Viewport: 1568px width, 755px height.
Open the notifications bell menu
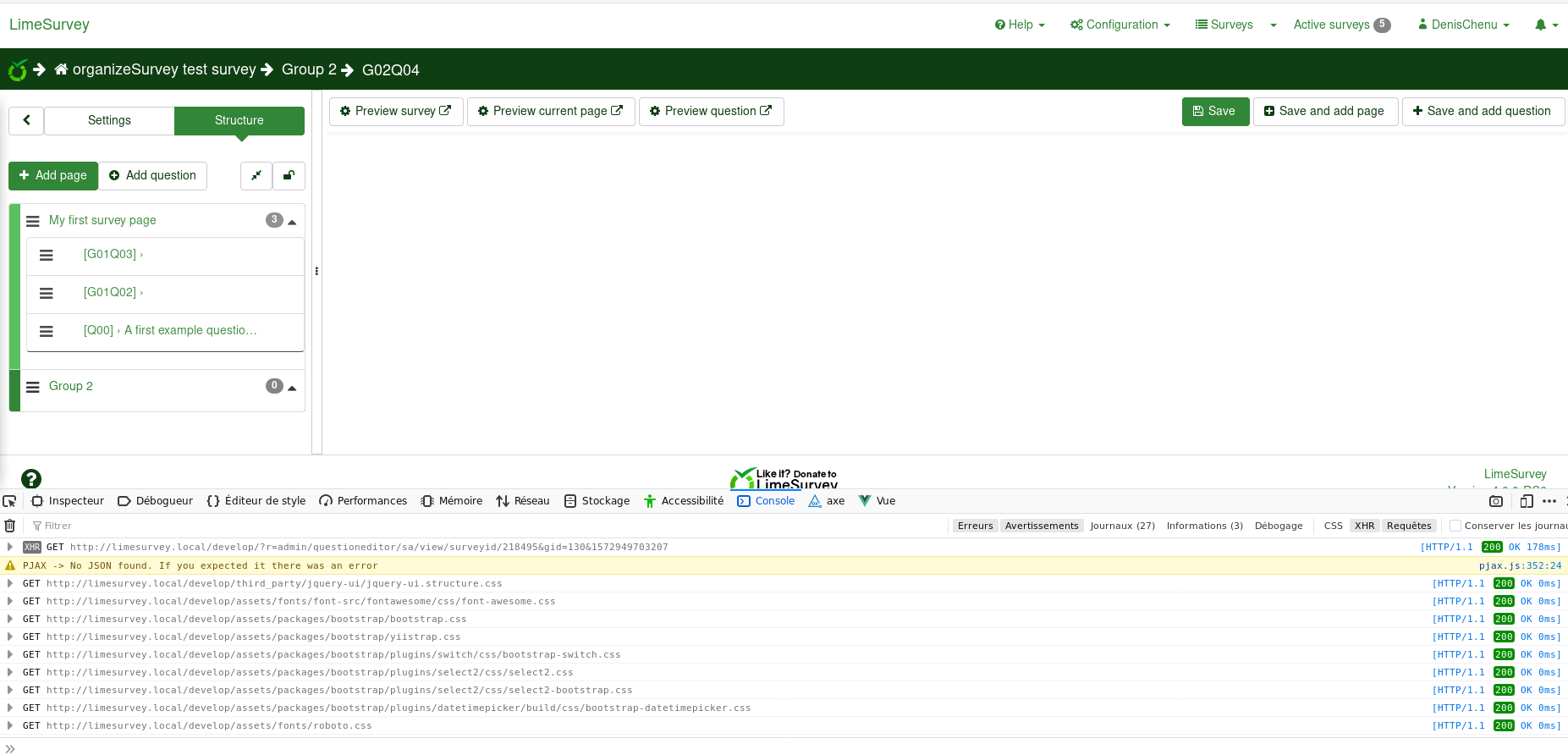point(1545,25)
